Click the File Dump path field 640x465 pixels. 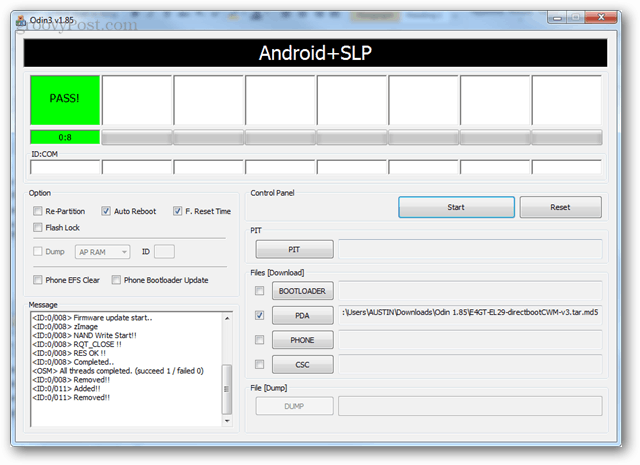coord(470,406)
